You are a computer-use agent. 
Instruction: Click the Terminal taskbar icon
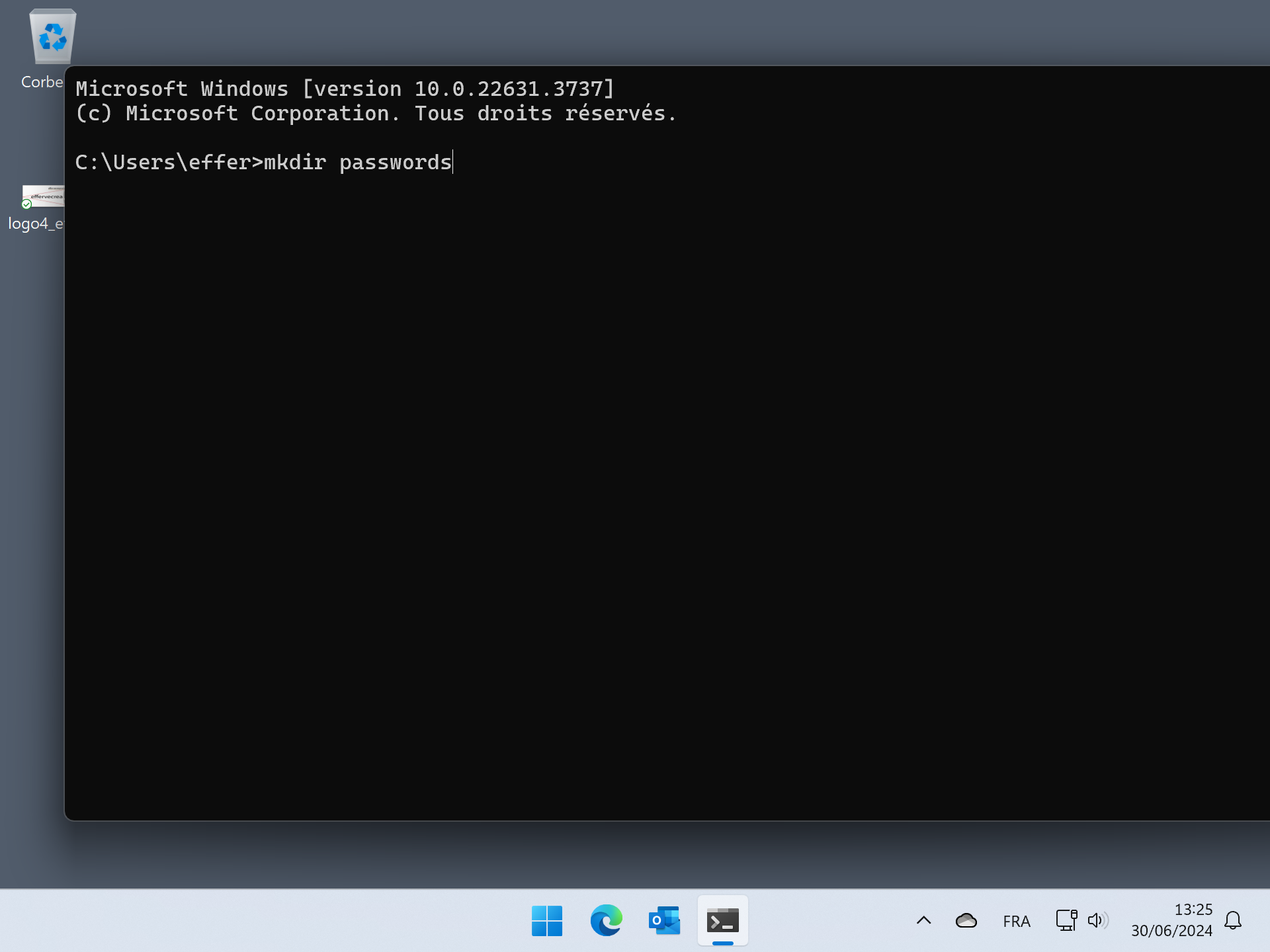click(722, 920)
